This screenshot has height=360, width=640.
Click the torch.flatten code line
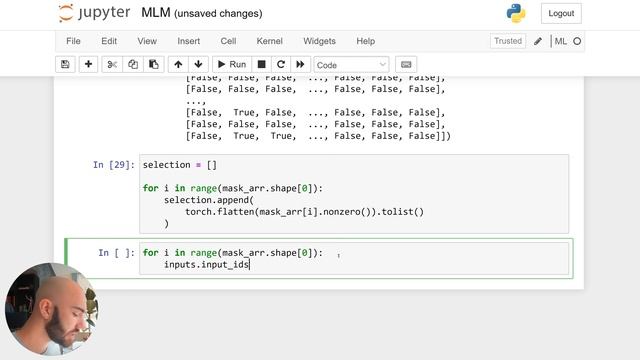point(304,212)
